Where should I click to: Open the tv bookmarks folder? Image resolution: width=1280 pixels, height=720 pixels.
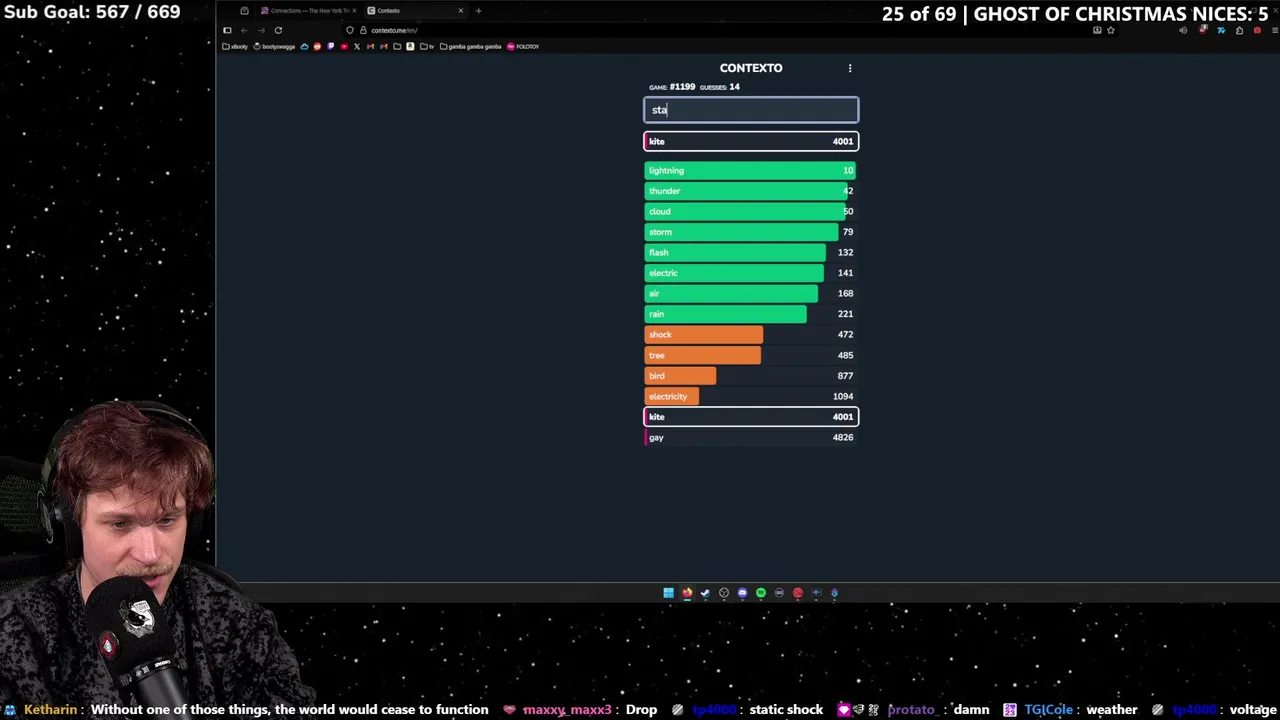point(427,46)
